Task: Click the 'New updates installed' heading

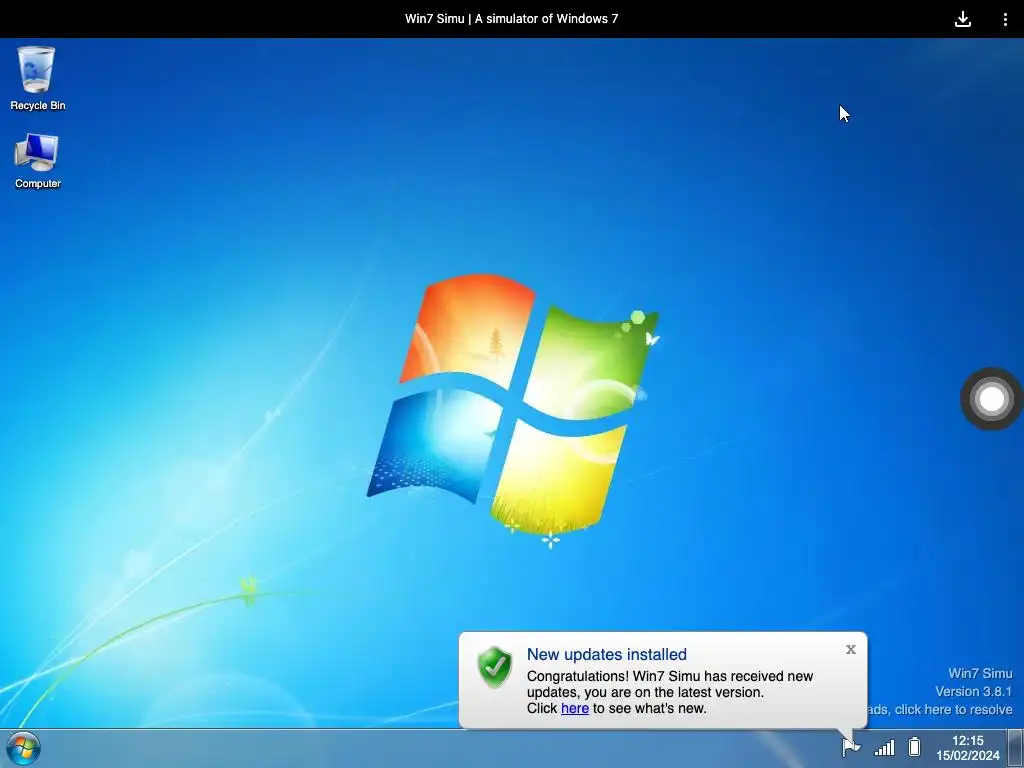Action: pyautogui.click(x=607, y=654)
